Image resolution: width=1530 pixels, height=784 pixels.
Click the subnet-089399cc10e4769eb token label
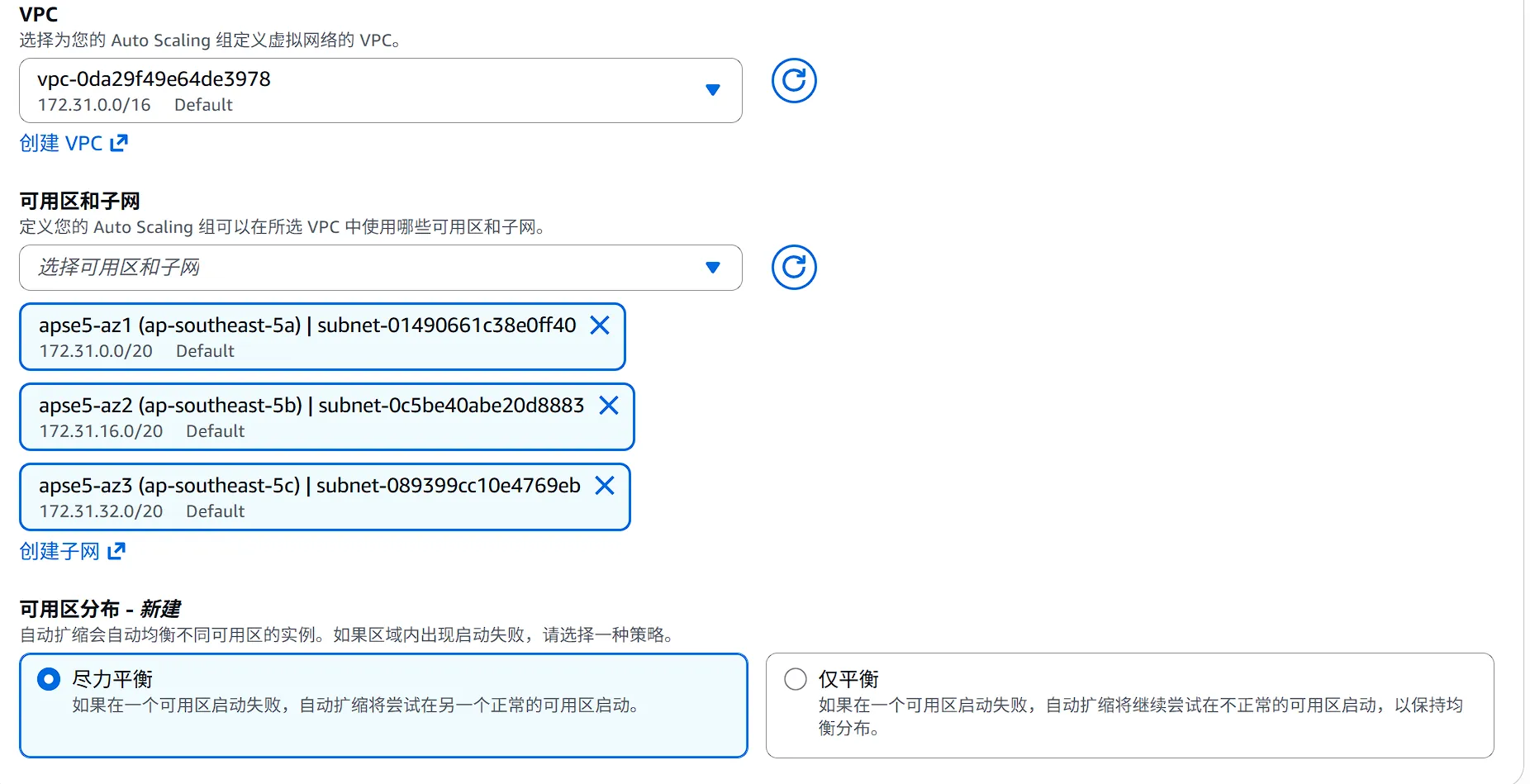[x=309, y=486]
